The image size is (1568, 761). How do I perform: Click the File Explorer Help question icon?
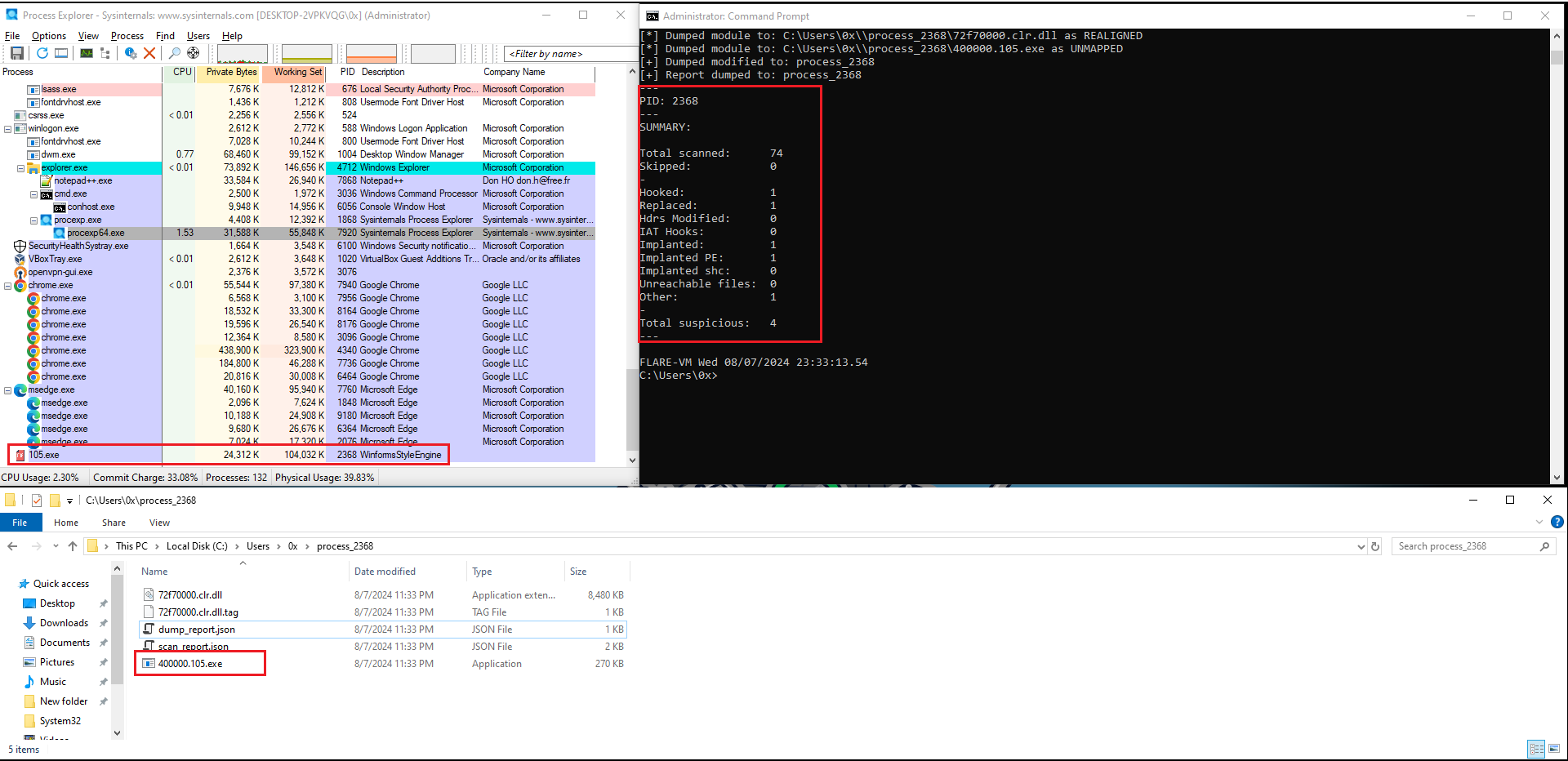[x=1557, y=522]
